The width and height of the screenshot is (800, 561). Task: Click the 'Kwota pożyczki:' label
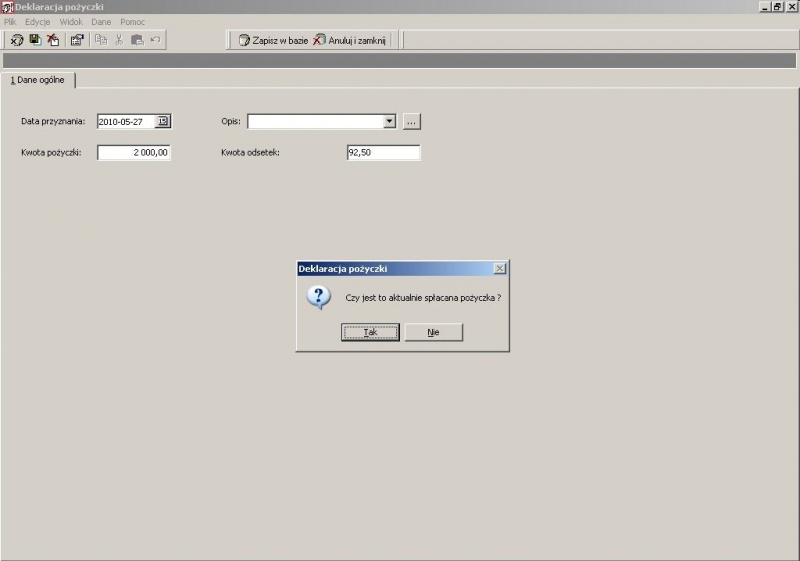coord(51,152)
